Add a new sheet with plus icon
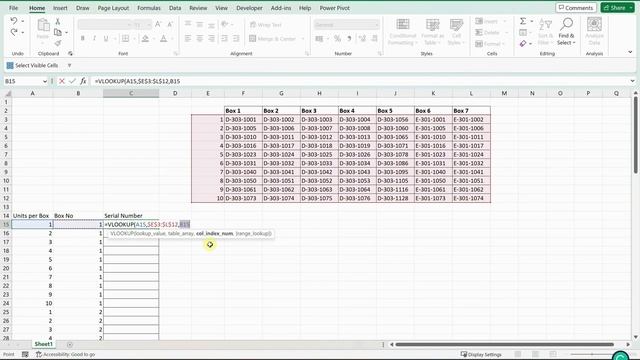Image resolution: width=640 pixels, height=360 pixels. [70, 344]
